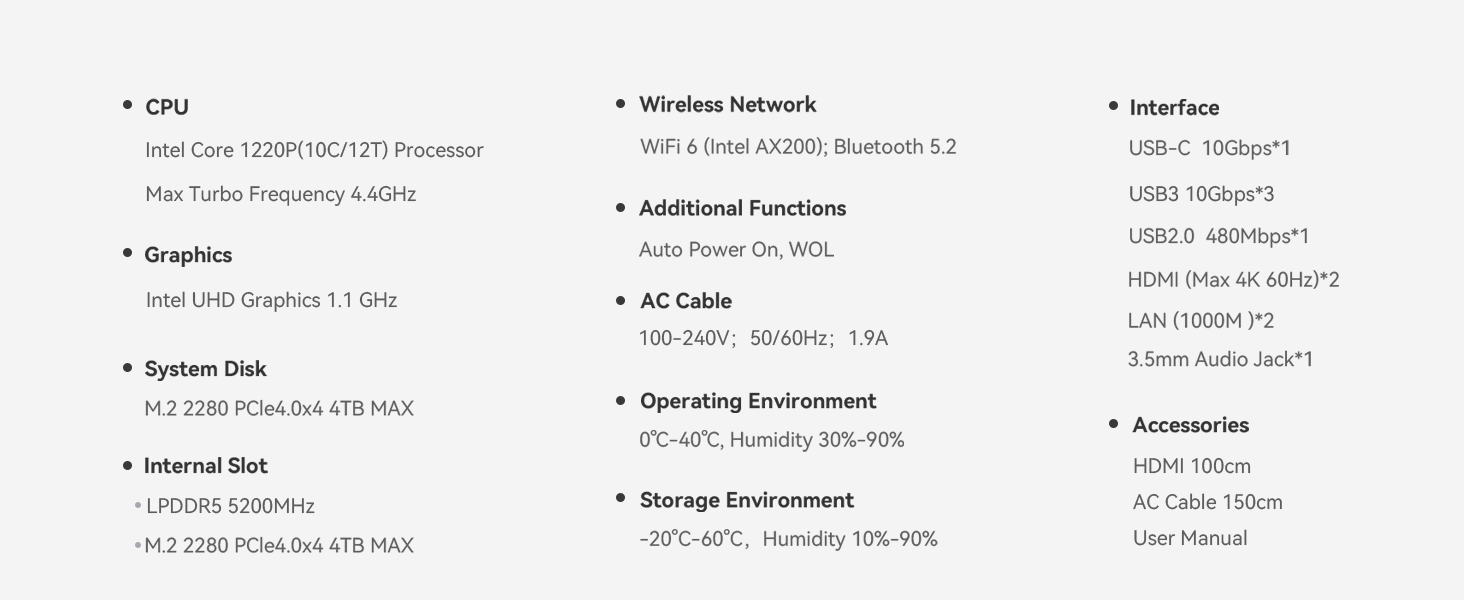The height and width of the screenshot is (600, 1464).
Task: Select Auto Power On, WOL text
Action: 736,250
